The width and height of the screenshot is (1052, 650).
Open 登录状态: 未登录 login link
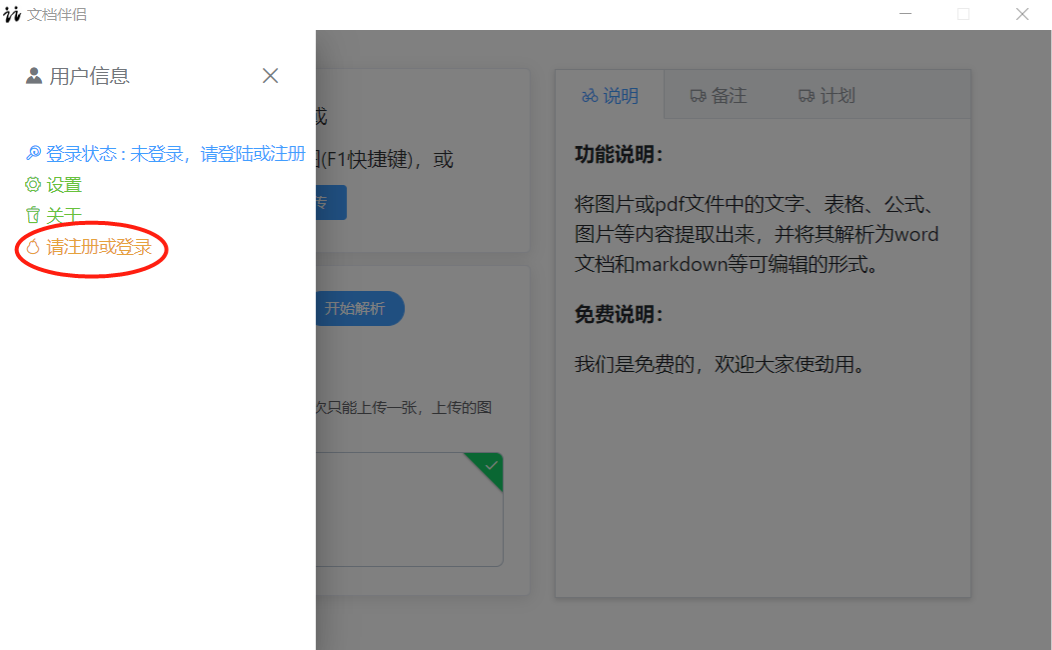[x=176, y=154]
